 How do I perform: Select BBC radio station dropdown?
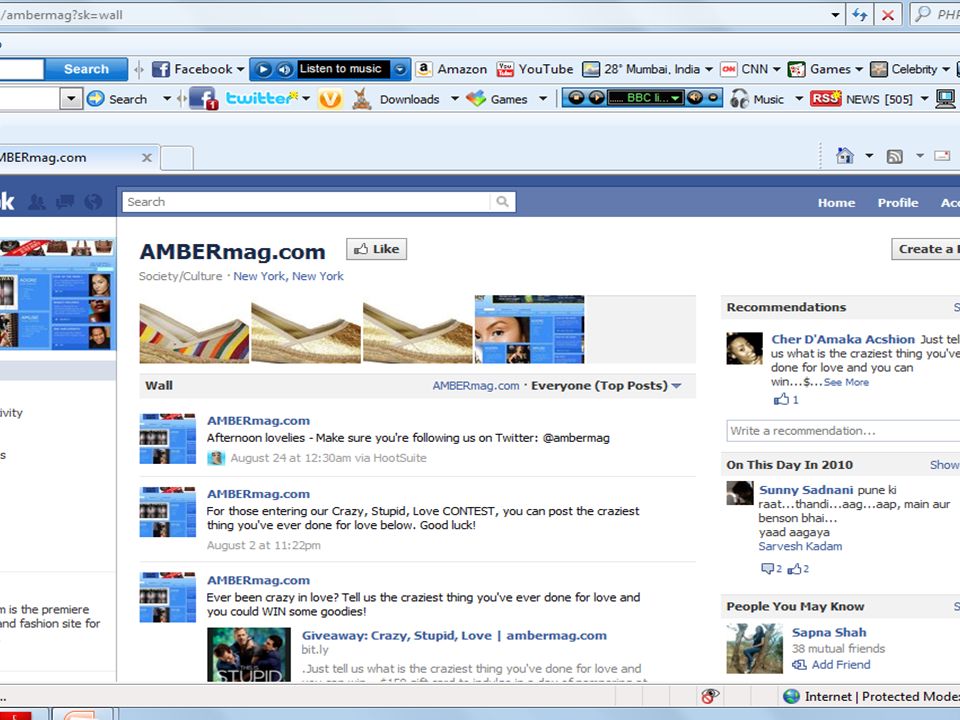[x=645, y=98]
